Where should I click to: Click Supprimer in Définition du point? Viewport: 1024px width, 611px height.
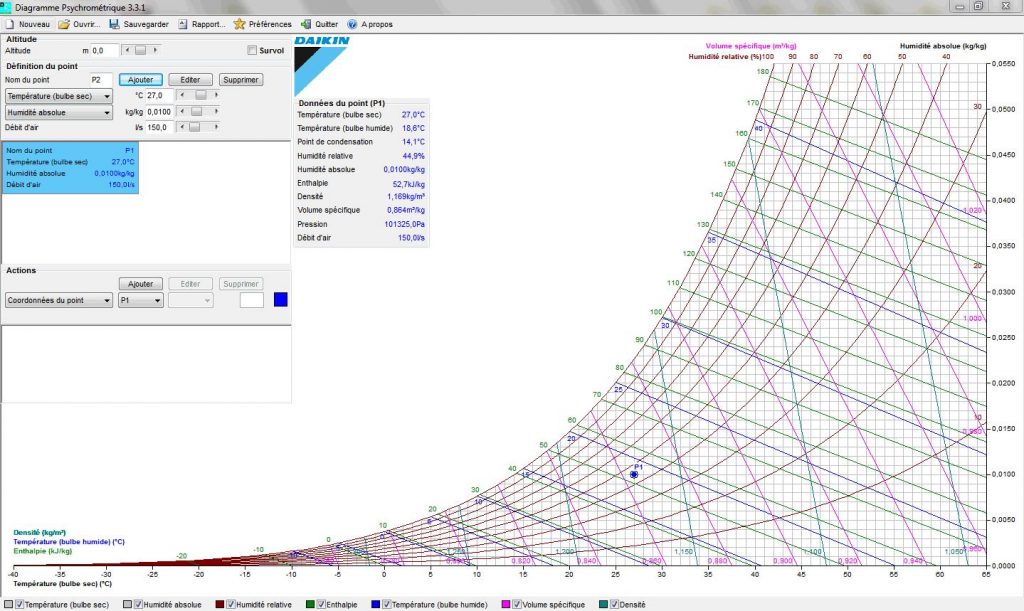point(241,80)
